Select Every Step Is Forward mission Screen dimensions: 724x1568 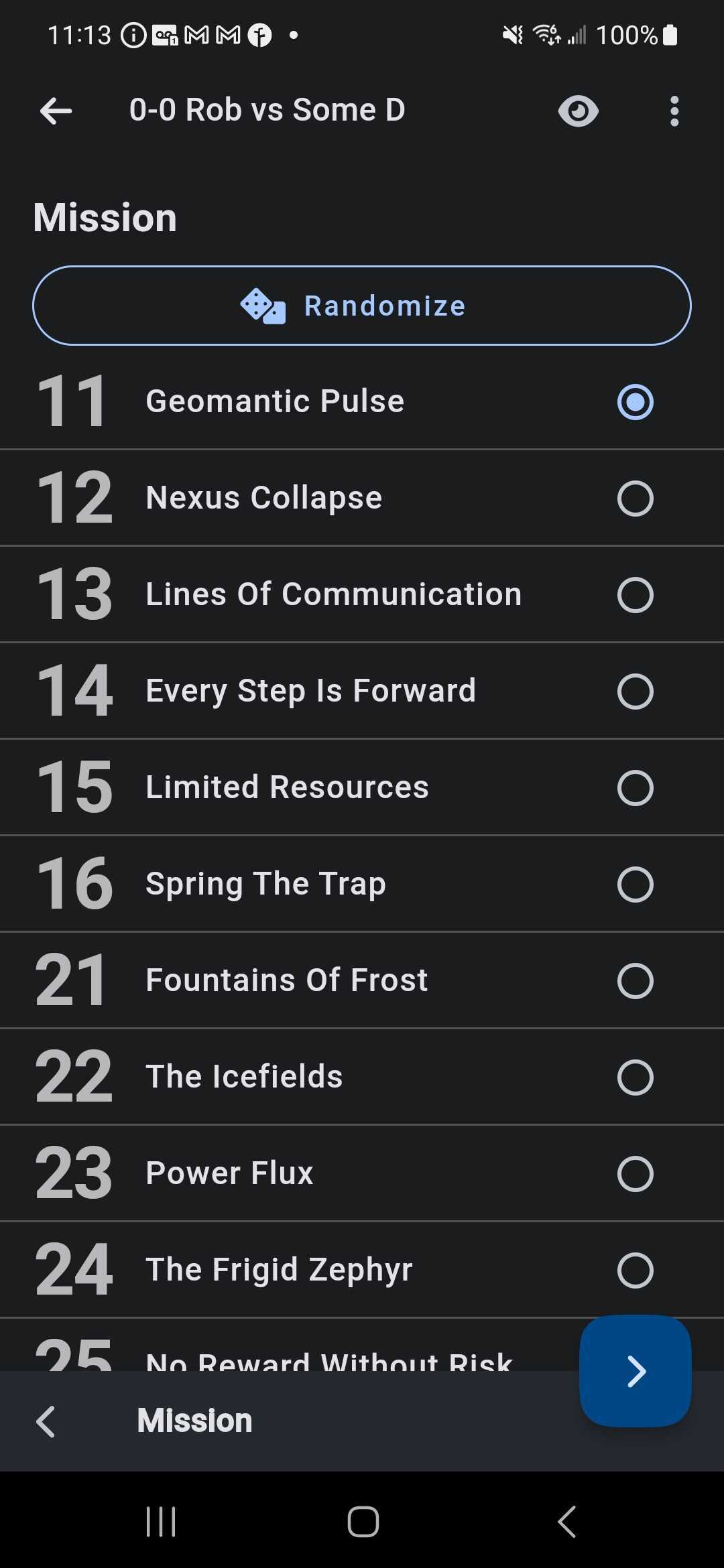pyautogui.click(x=635, y=692)
